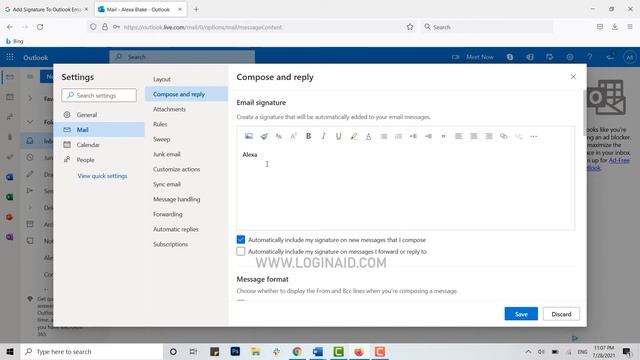This screenshot has width=640, height=360.
Task: Click Type here to search on taskbar
Action: pyautogui.click(x=92, y=351)
